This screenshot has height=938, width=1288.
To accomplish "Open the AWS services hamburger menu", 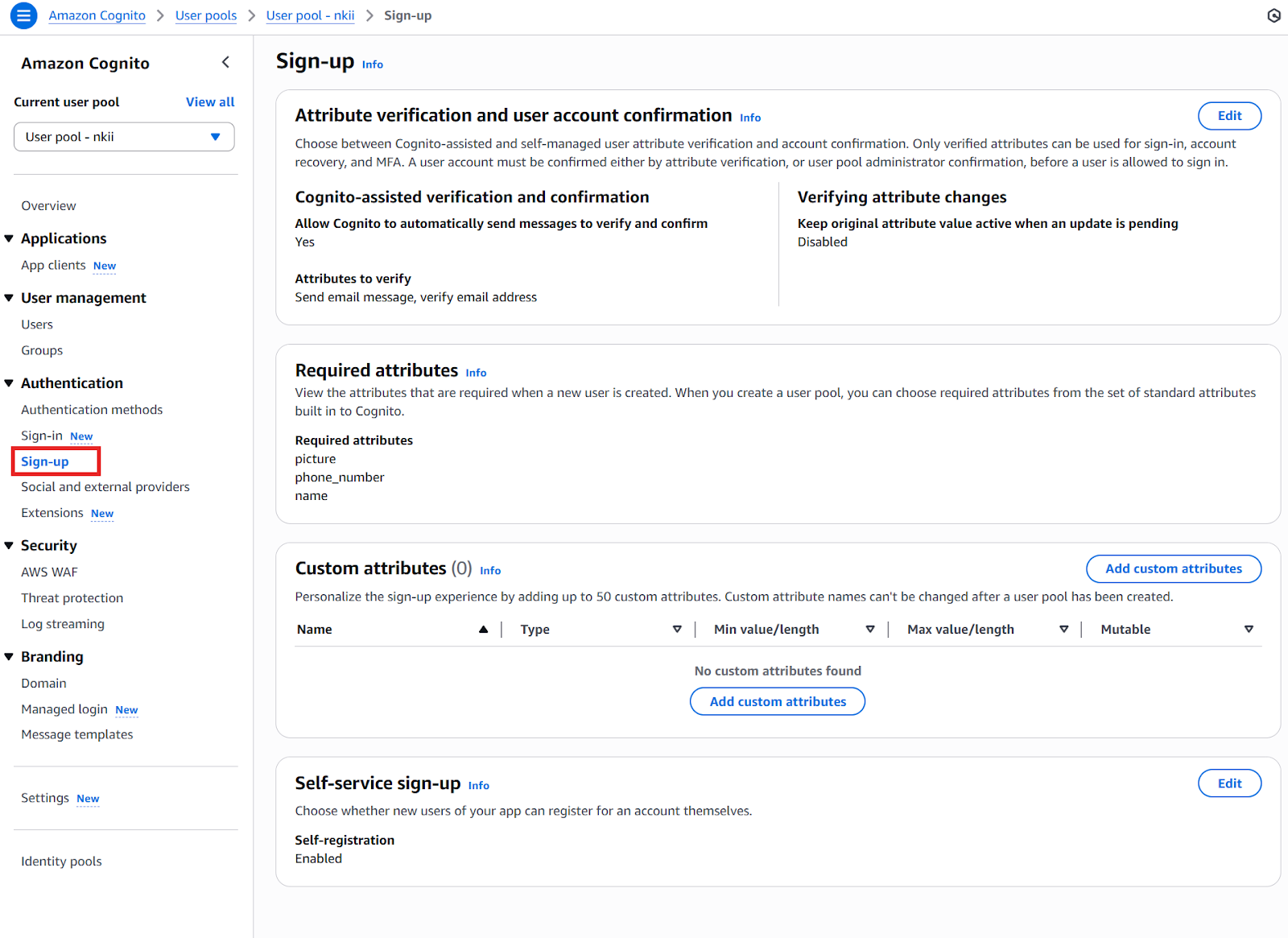I will [x=23, y=15].
